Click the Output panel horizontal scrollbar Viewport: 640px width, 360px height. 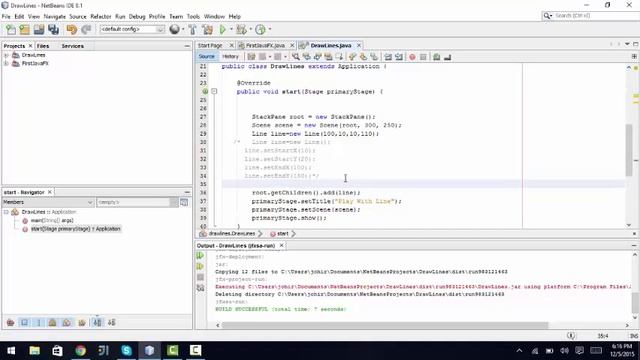(x=384, y=325)
